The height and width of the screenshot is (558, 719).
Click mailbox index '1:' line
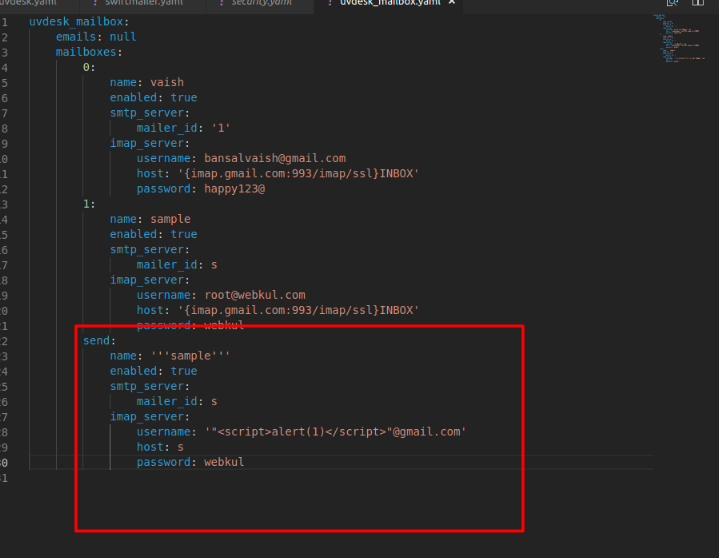[89, 204]
